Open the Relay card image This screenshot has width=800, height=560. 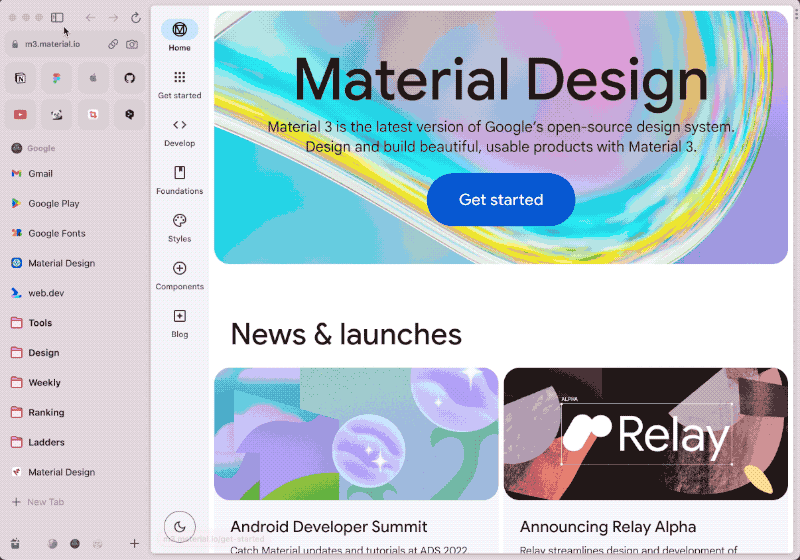646,434
